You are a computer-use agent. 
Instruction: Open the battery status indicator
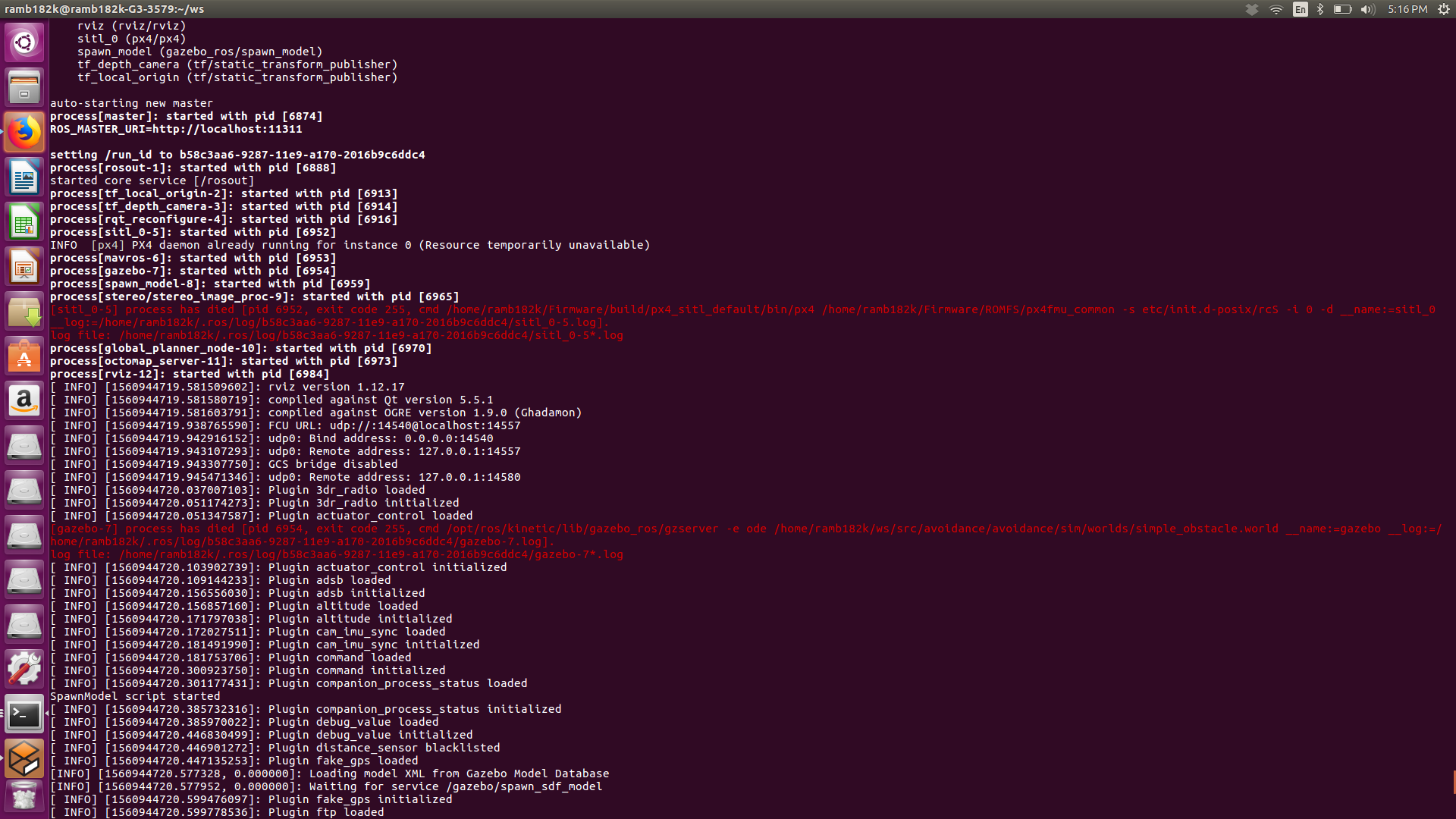point(1342,9)
